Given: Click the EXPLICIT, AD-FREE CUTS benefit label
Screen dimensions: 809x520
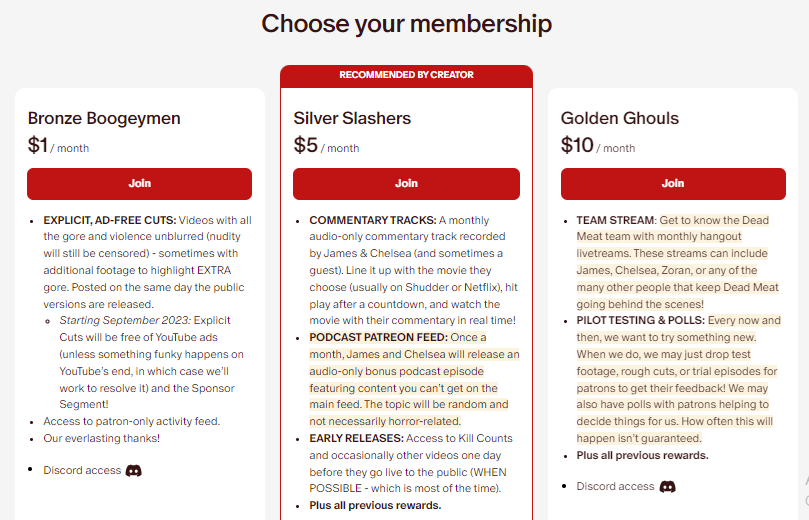Looking at the screenshot, I should pyautogui.click(x=109, y=220).
